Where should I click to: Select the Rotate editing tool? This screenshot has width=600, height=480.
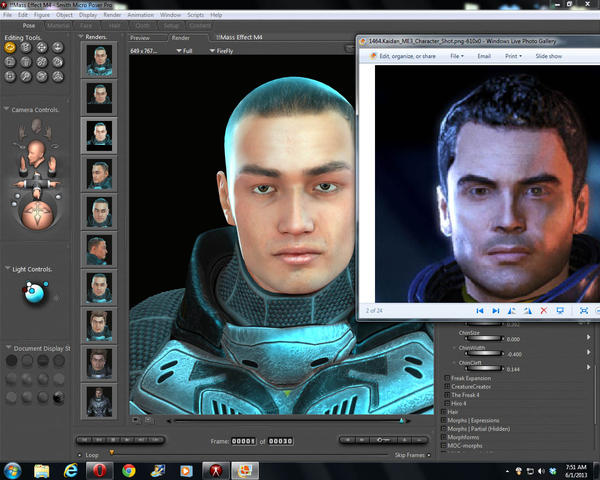[x=10, y=47]
